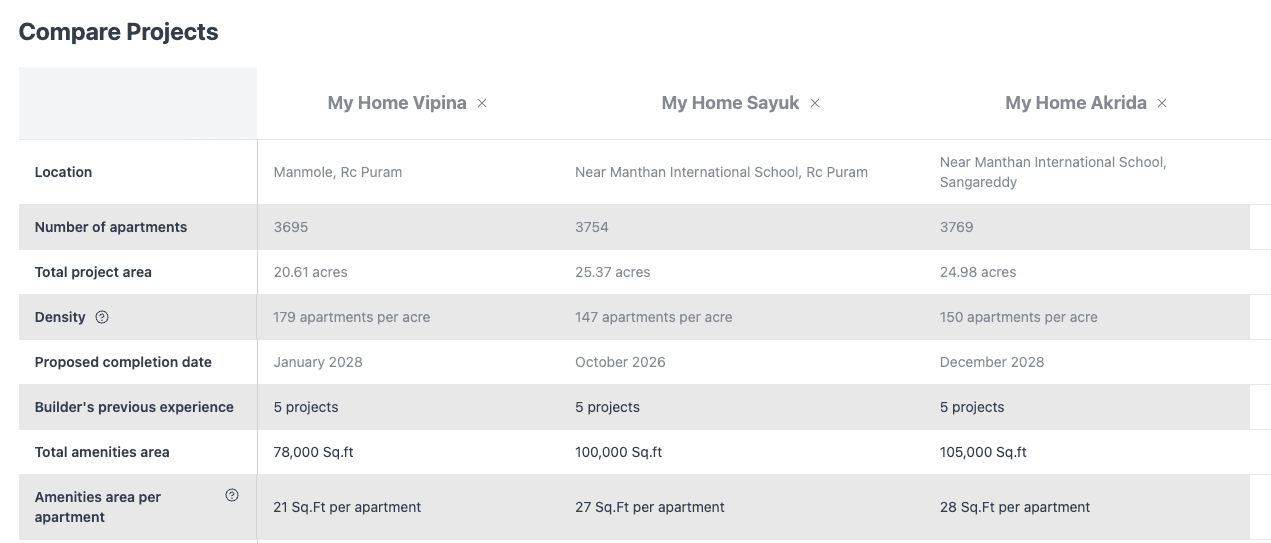
Task: Remove My Home Akrida from comparison
Action: coord(1162,103)
